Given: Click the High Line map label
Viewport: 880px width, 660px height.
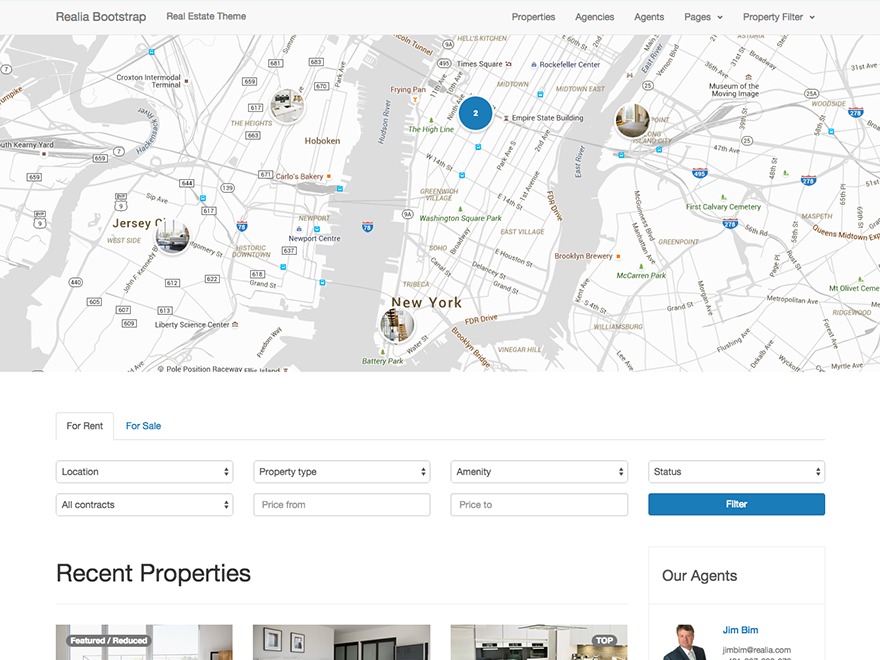Looking at the screenshot, I should [x=431, y=129].
